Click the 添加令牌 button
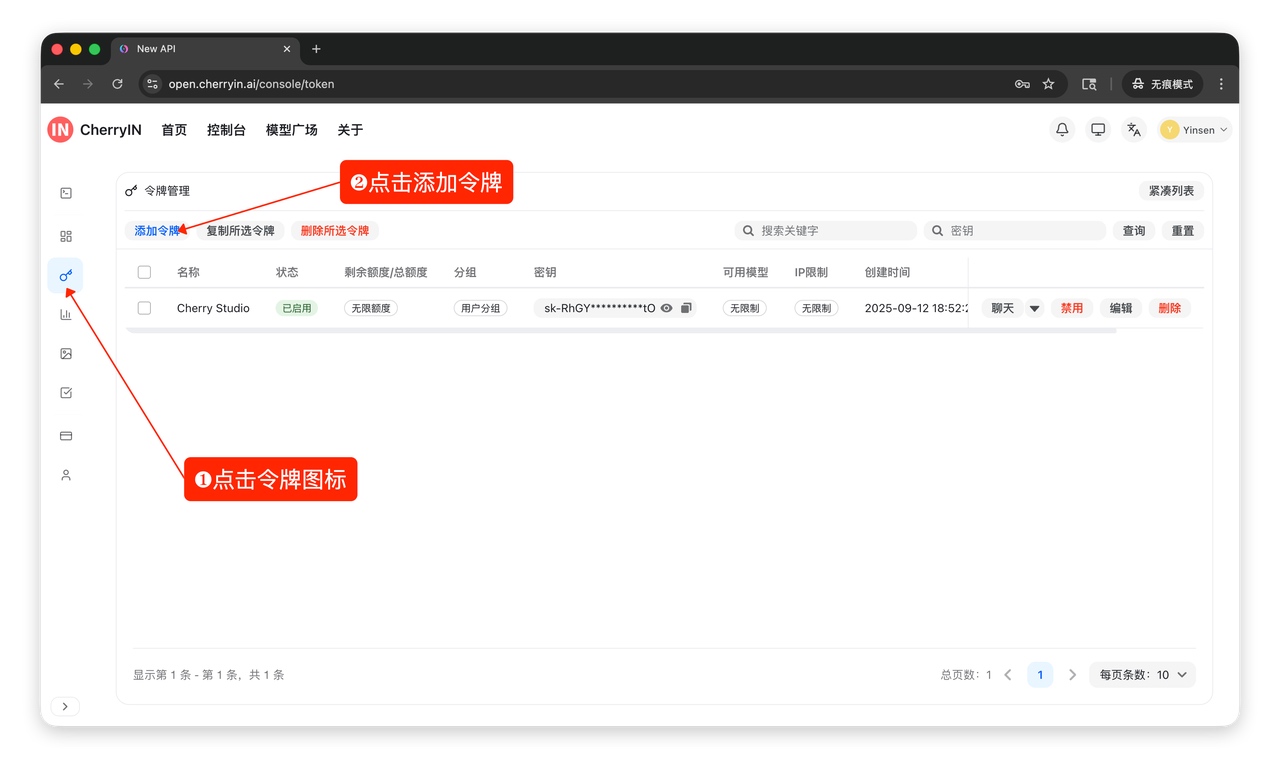Image resolution: width=1280 pixels, height=775 pixels. pyautogui.click(x=157, y=231)
